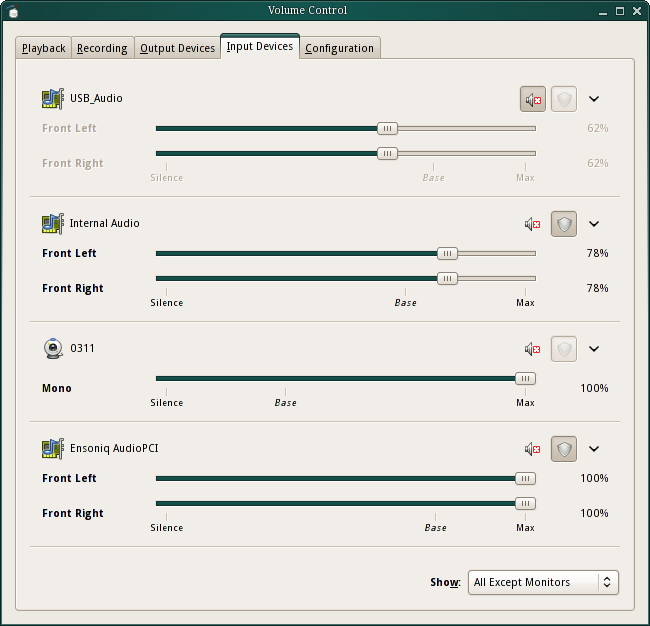Expand the 0311 device options arrow
Screen dimensions: 650x626
594,349
